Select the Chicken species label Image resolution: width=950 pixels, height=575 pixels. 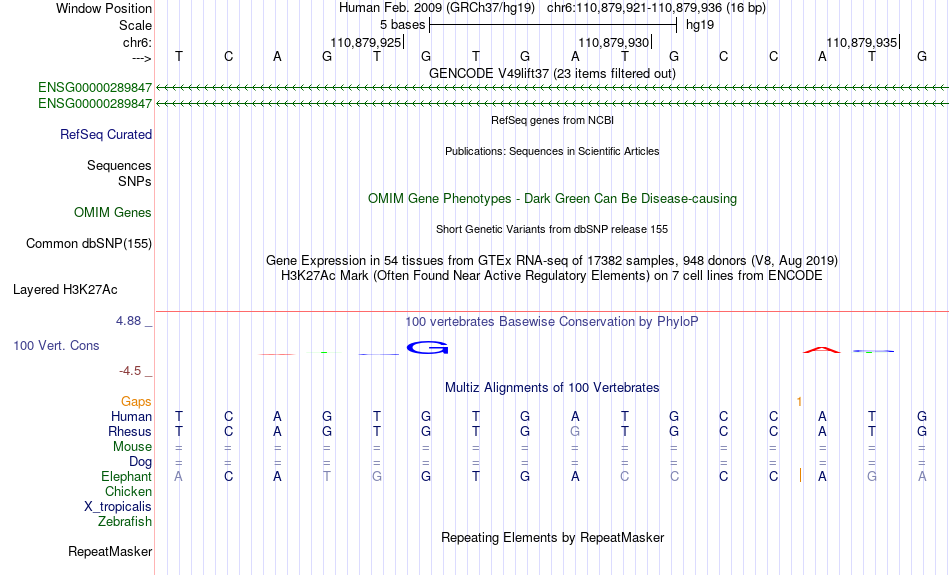point(128,491)
